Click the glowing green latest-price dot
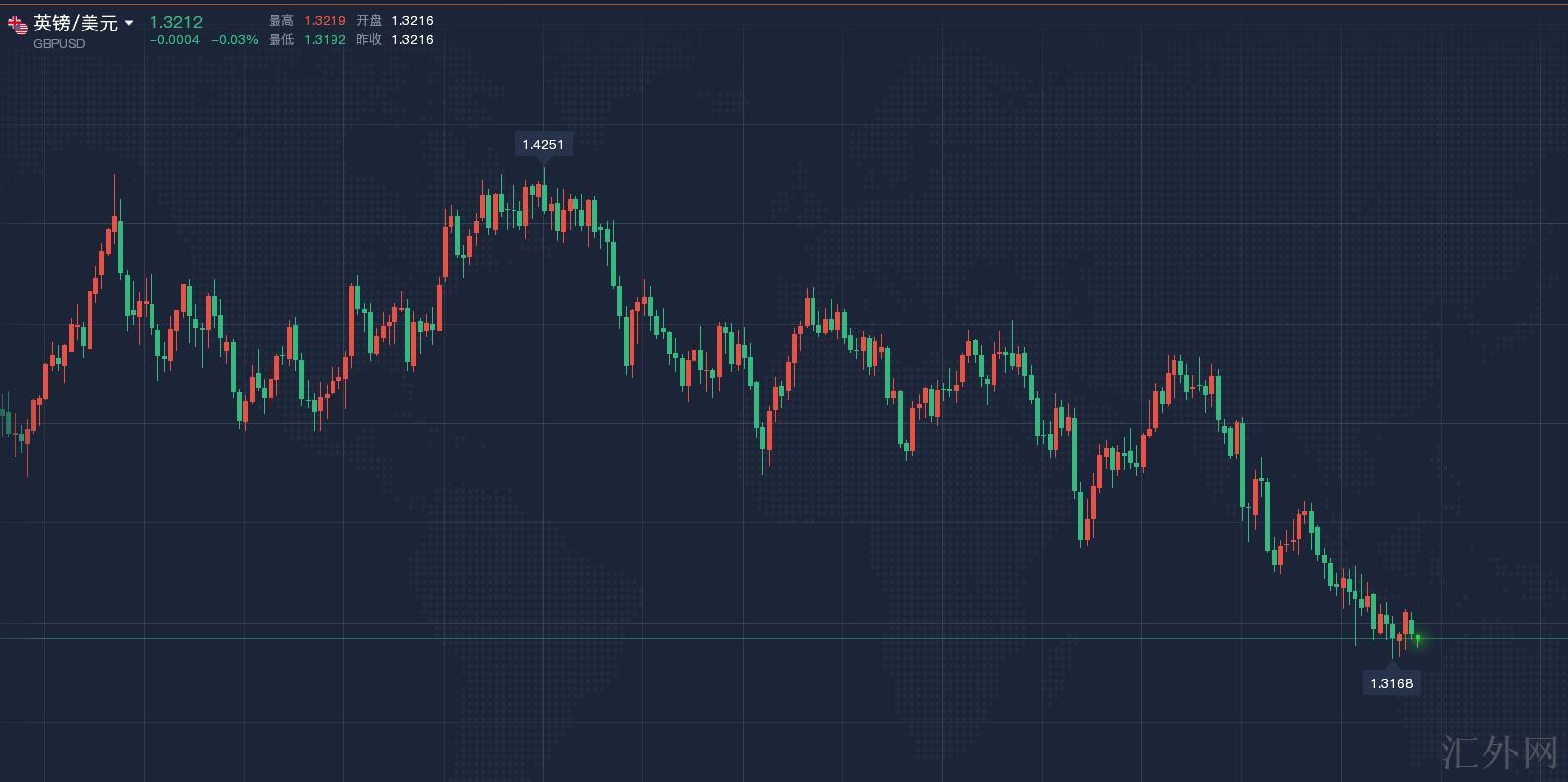The height and width of the screenshot is (782, 1568). 1417,639
